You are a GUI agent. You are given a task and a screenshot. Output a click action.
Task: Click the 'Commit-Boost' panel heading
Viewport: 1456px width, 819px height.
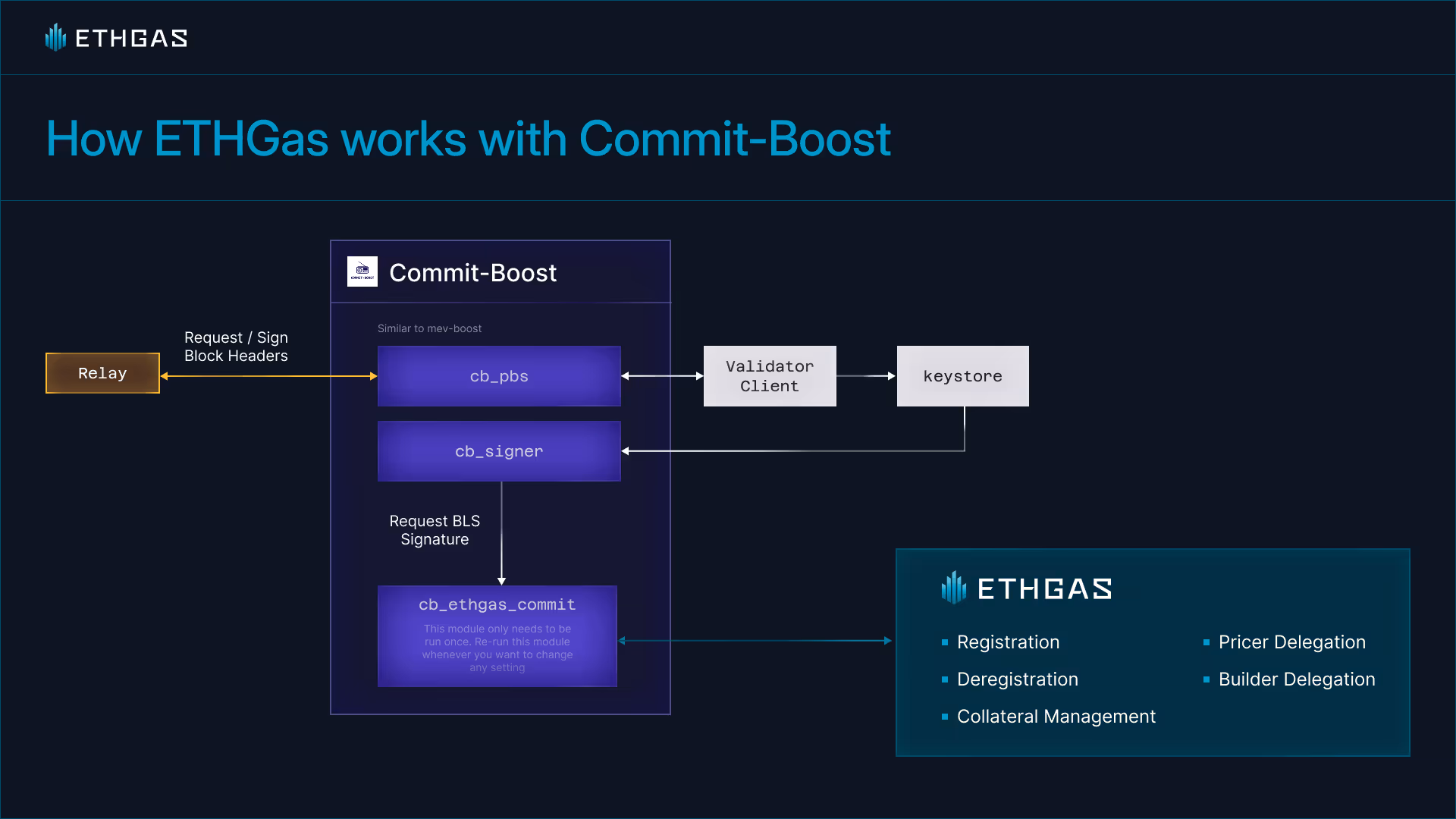click(x=472, y=272)
